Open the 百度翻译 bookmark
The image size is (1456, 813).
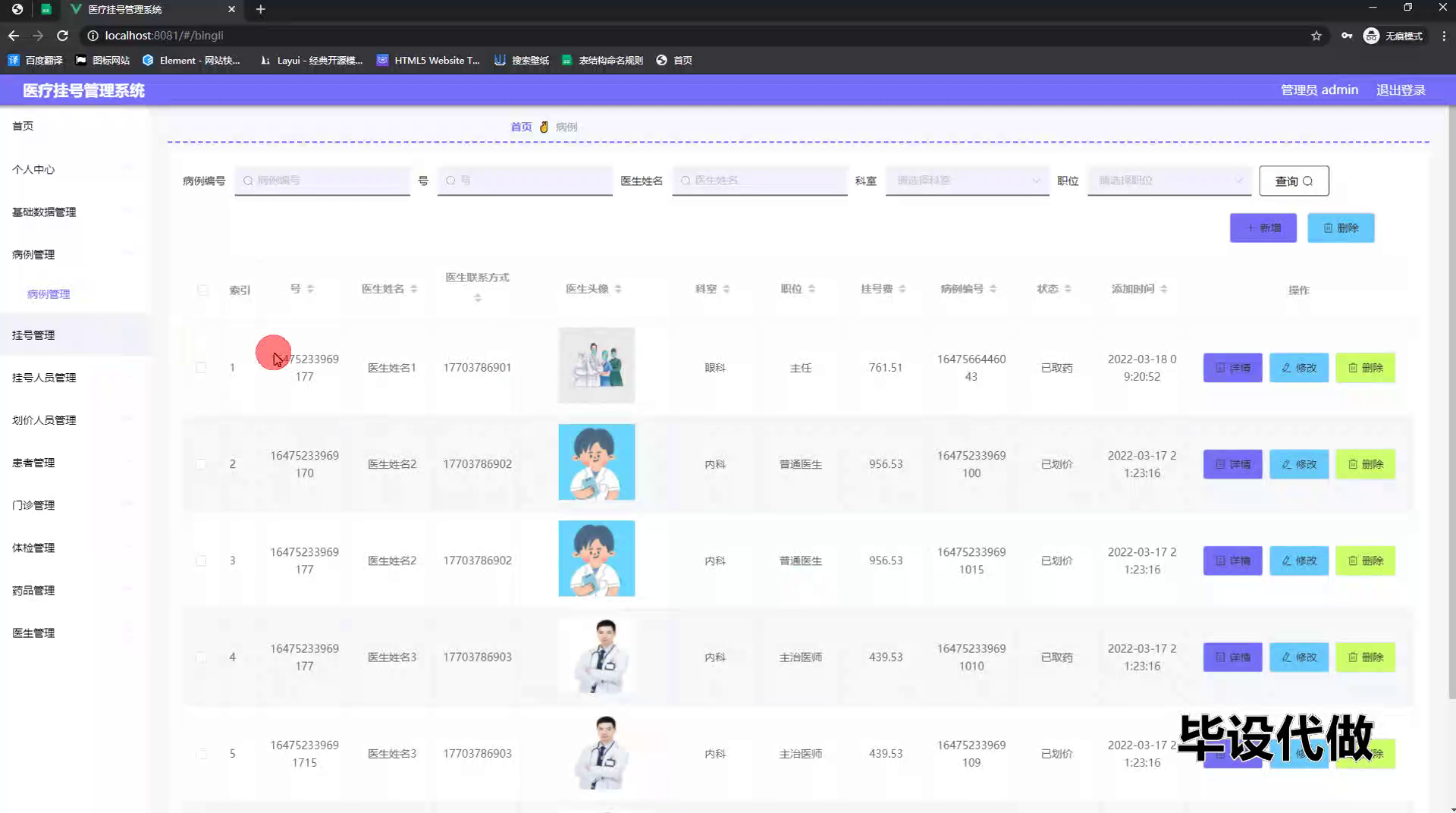click(35, 60)
